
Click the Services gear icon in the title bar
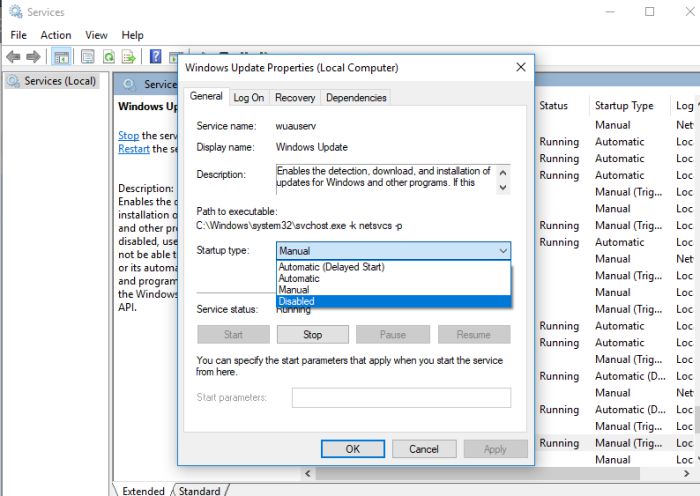click(16, 12)
